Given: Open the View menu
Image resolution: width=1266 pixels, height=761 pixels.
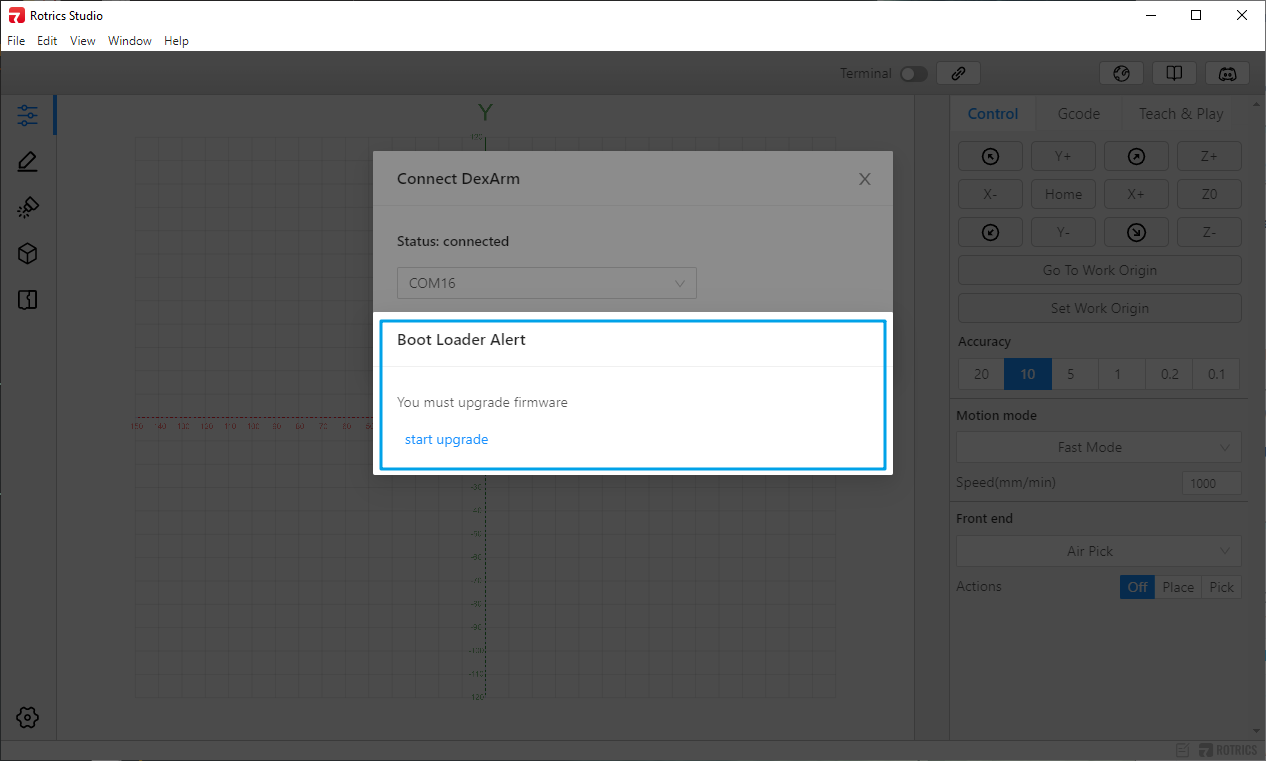Looking at the screenshot, I should coord(83,41).
